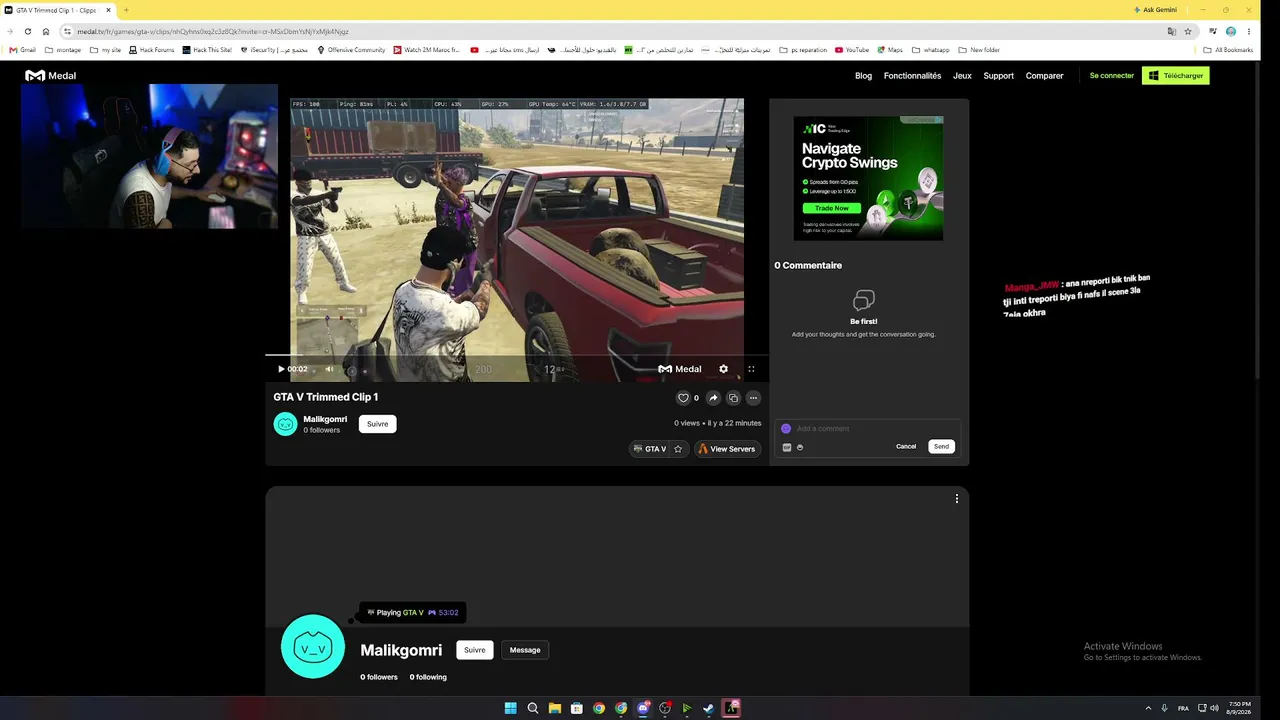Open the Fonctionnalités menu

tap(912, 76)
